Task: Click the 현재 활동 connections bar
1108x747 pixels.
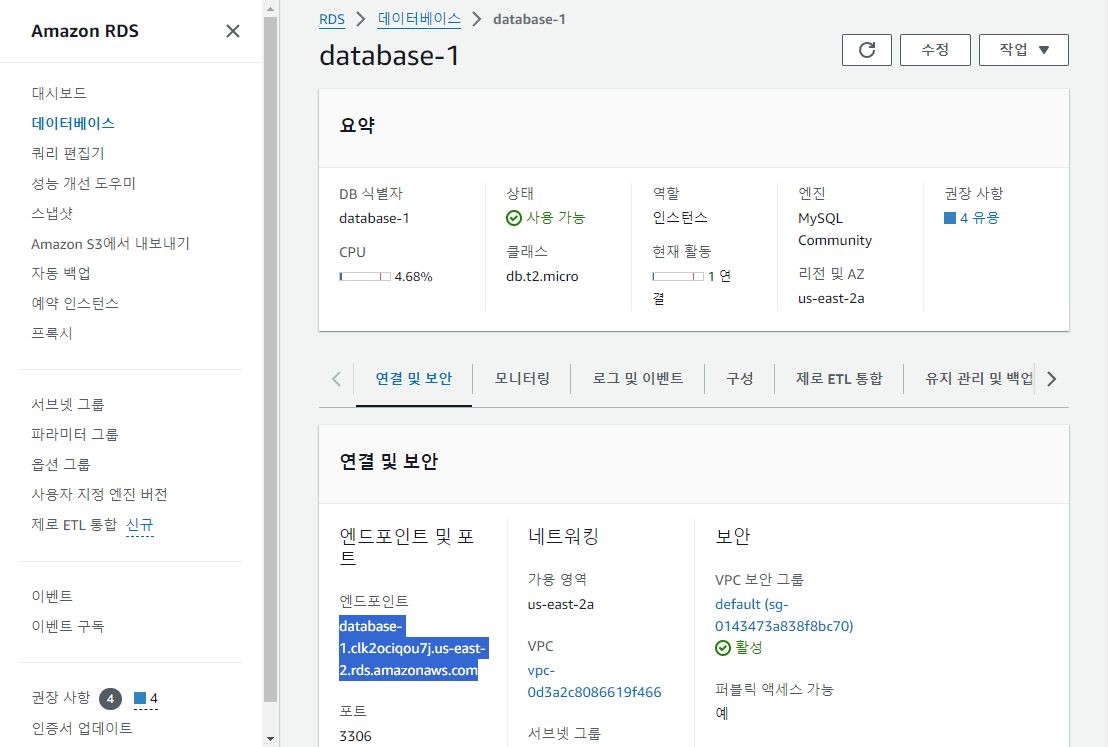Action: [678, 276]
